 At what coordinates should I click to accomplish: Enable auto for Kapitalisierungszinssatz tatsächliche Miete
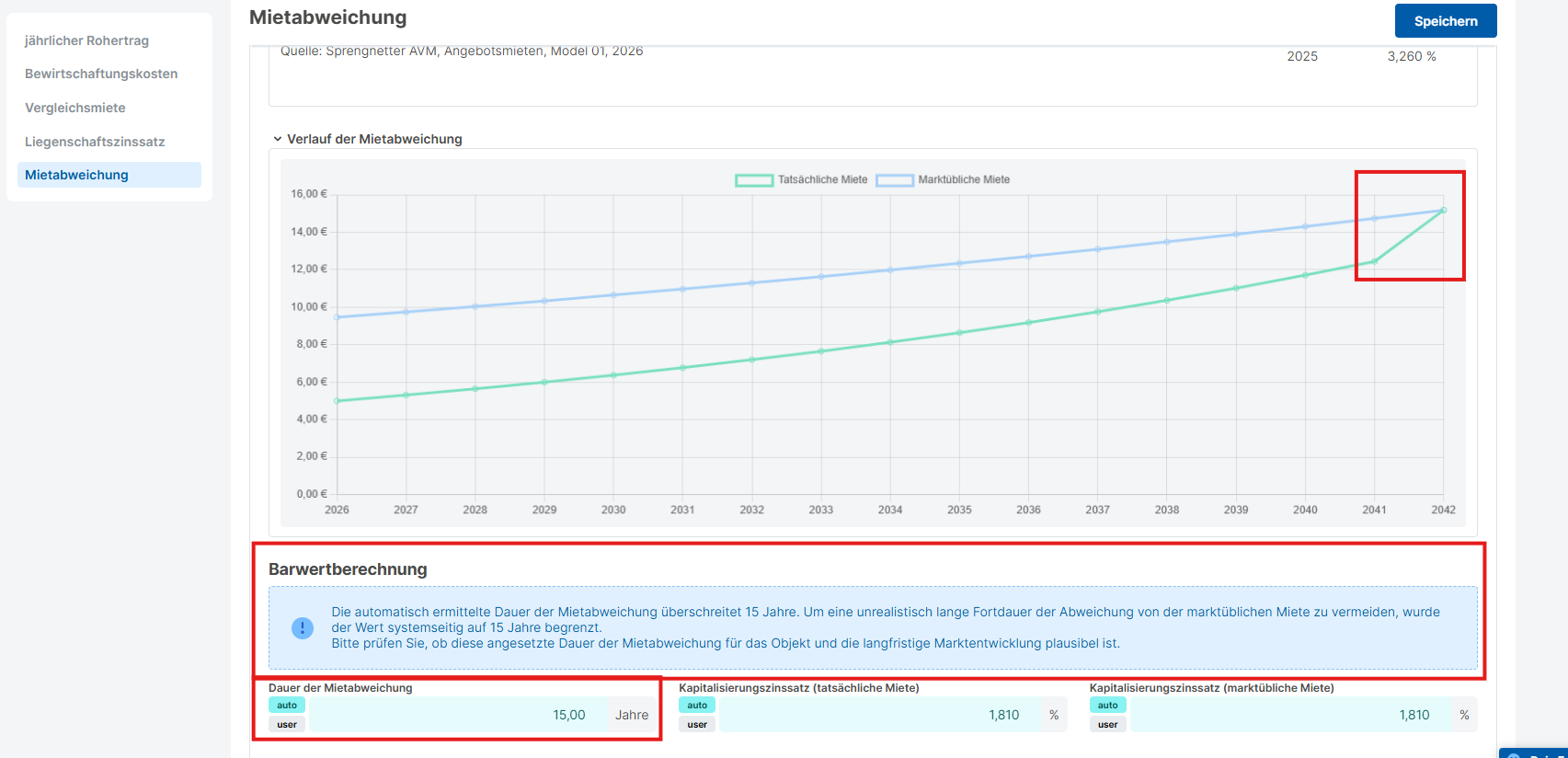[697, 706]
